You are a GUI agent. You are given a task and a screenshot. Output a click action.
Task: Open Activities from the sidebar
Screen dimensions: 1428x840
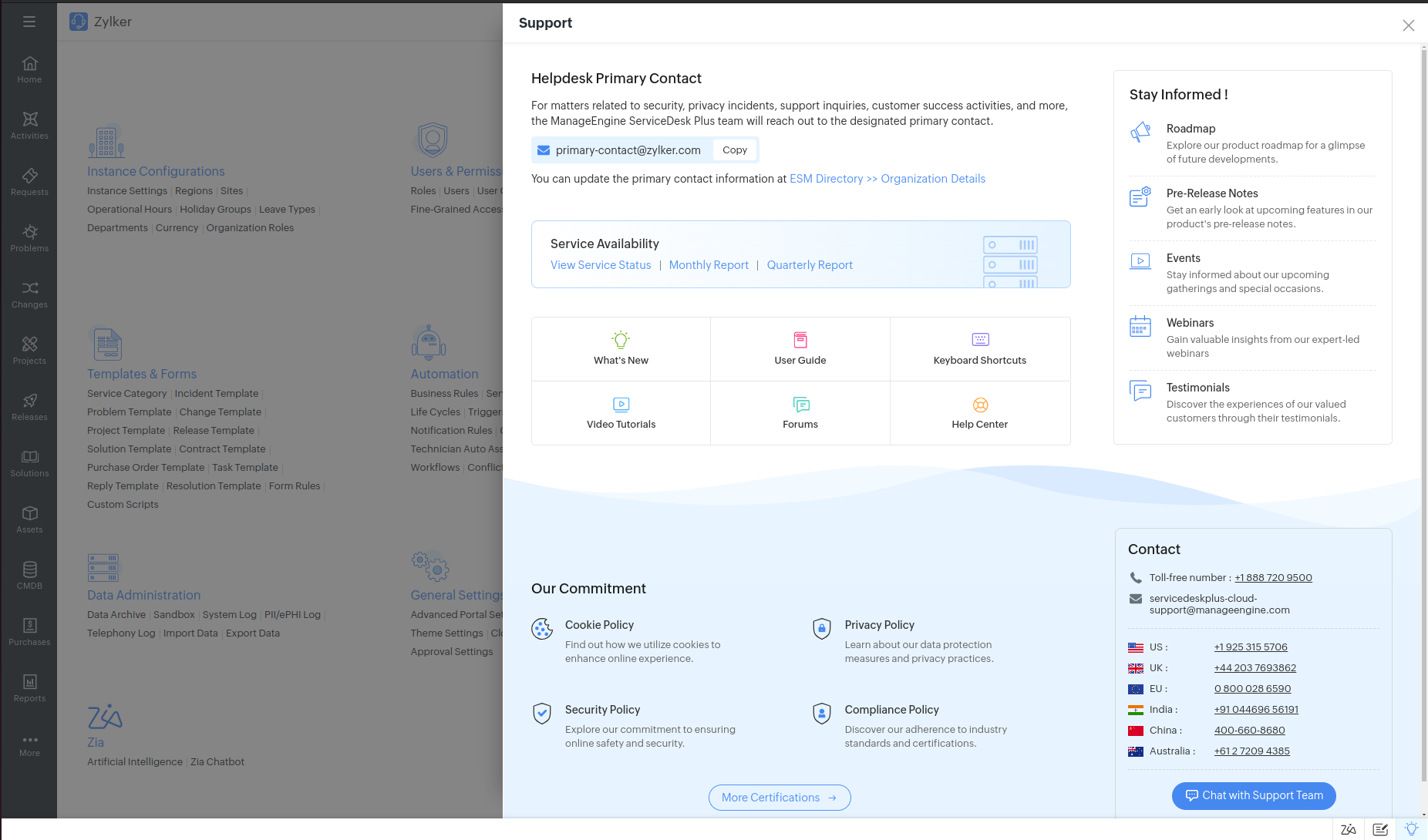click(x=29, y=126)
